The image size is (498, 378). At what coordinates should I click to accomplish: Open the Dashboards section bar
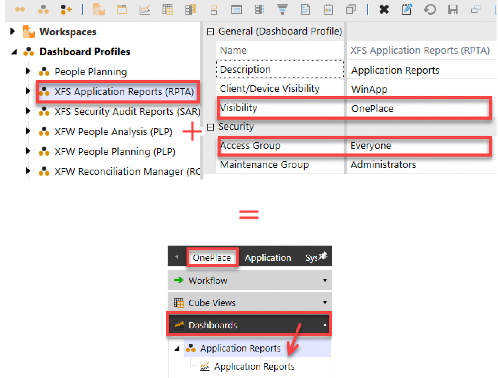(249, 324)
